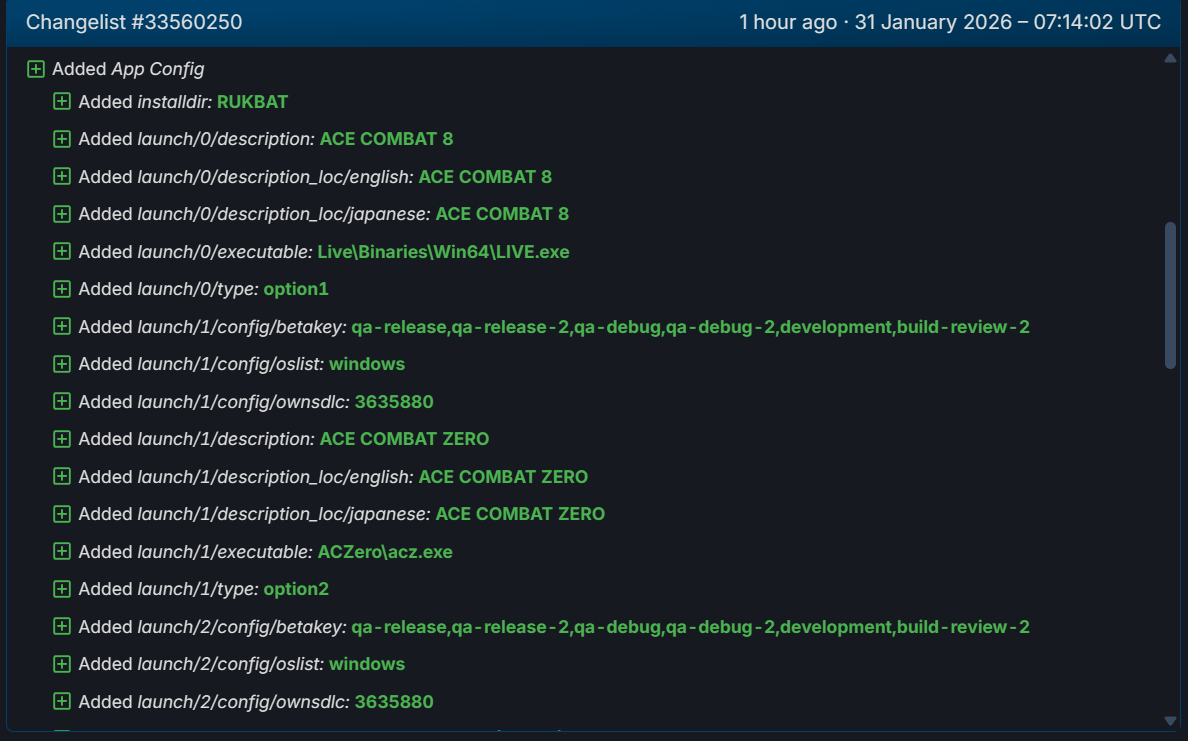Click plus icon beside launch/2/config/oslist row
This screenshot has height=741, width=1188.
[x=62, y=664]
